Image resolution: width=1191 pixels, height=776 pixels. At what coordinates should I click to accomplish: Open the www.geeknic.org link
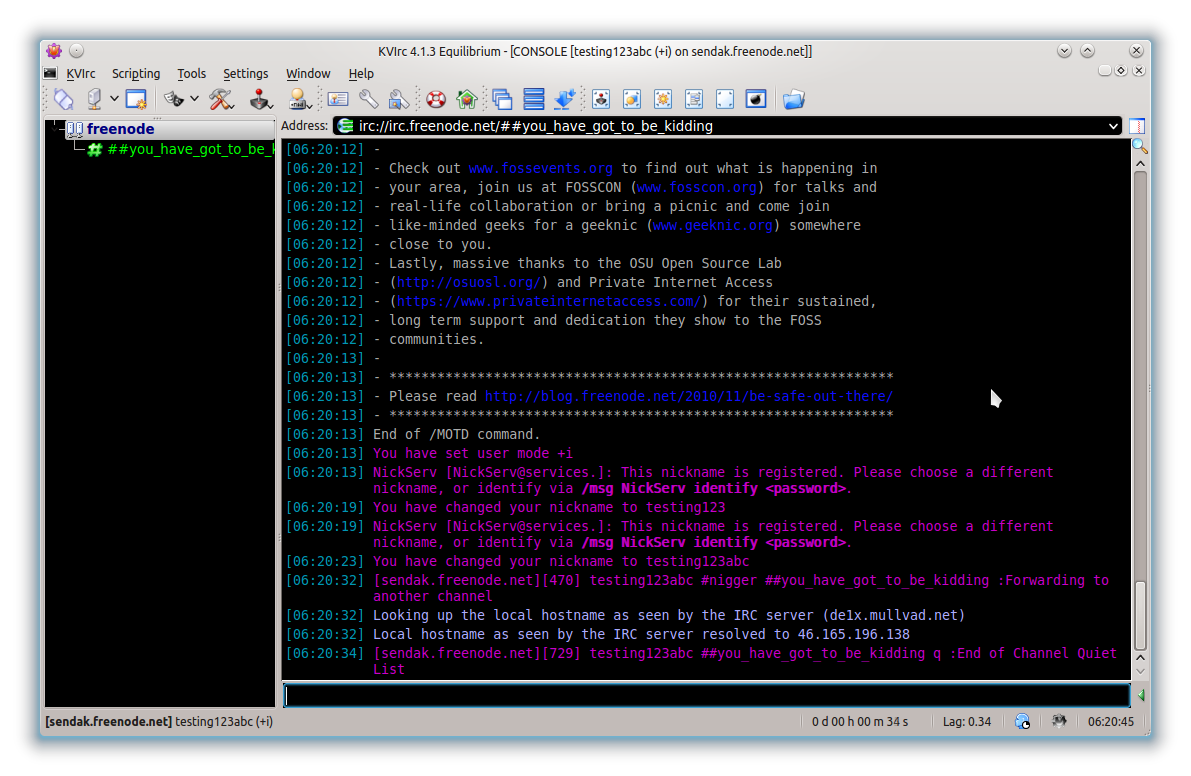click(712, 226)
